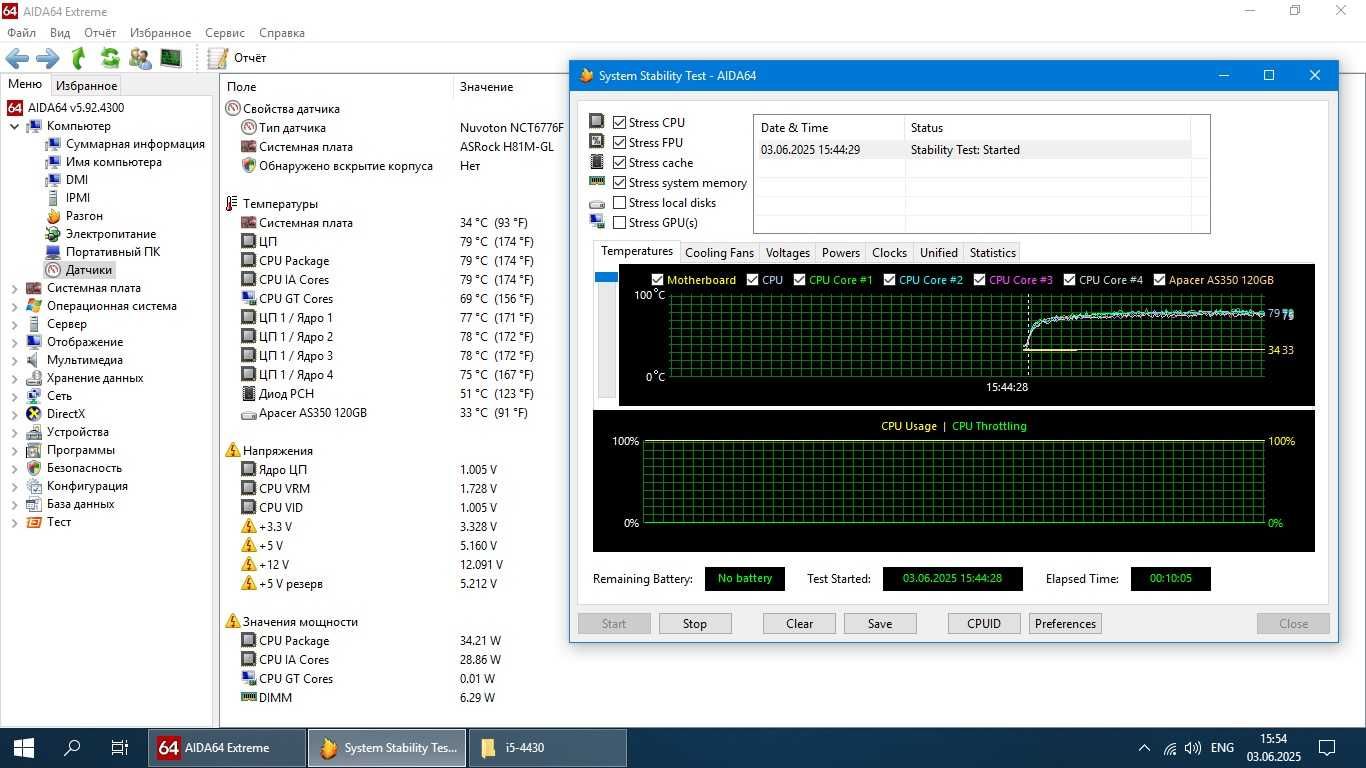Uncheck the Stress cache checkbox

coord(619,162)
